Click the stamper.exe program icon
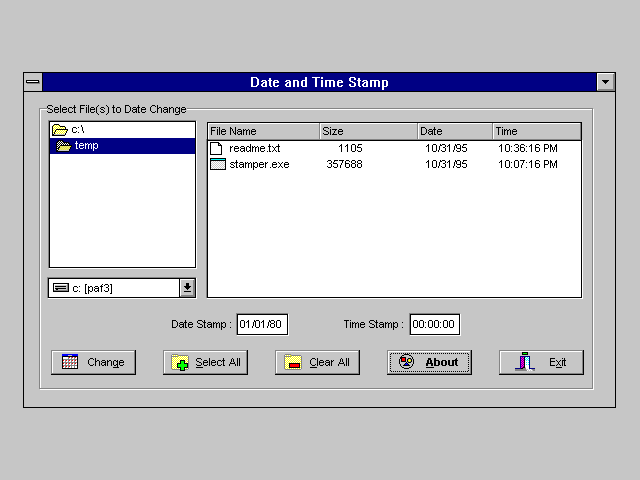This screenshot has height=480, width=640. pyautogui.click(x=217, y=164)
